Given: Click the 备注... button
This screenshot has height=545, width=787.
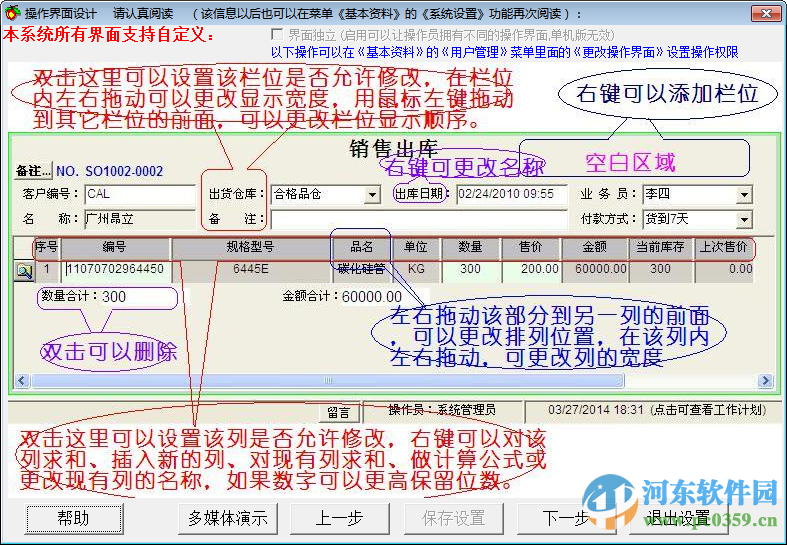Looking at the screenshot, I should coord(33,171).
